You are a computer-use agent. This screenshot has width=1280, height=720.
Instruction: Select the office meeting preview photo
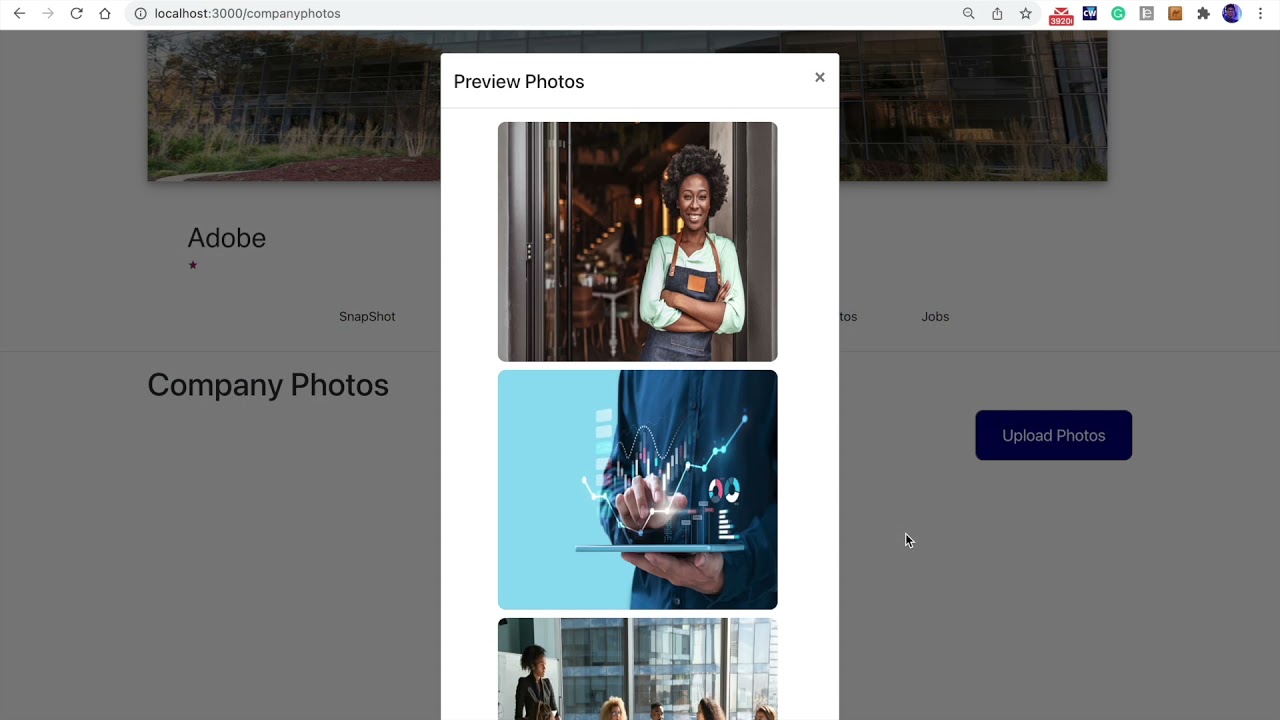[x=637, y=669]
